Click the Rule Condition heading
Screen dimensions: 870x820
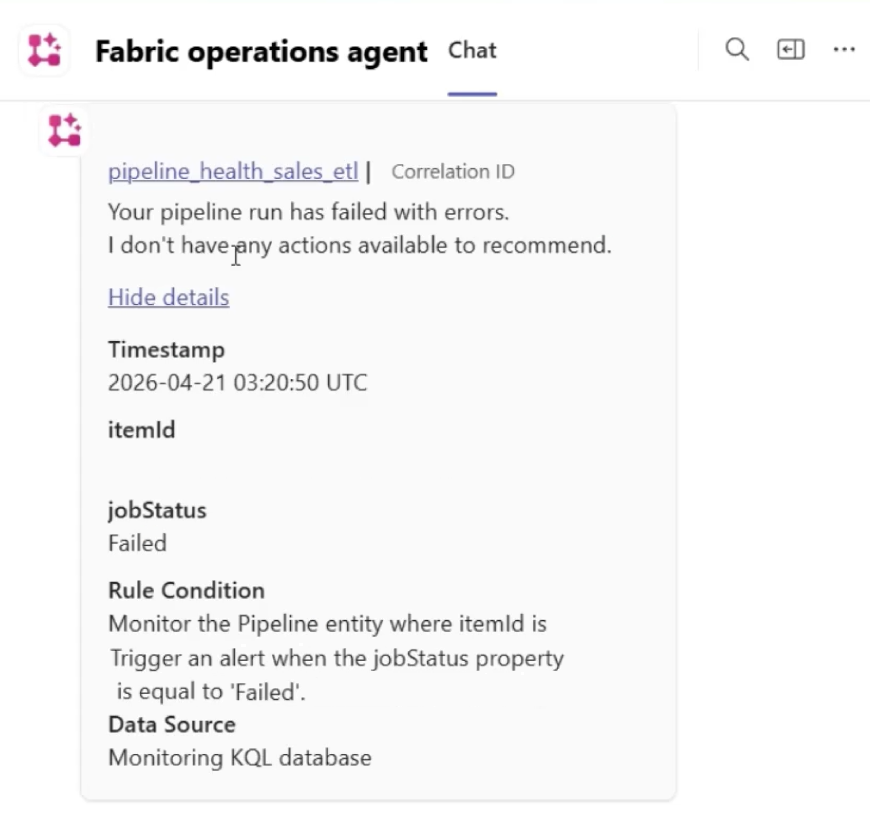186,591
